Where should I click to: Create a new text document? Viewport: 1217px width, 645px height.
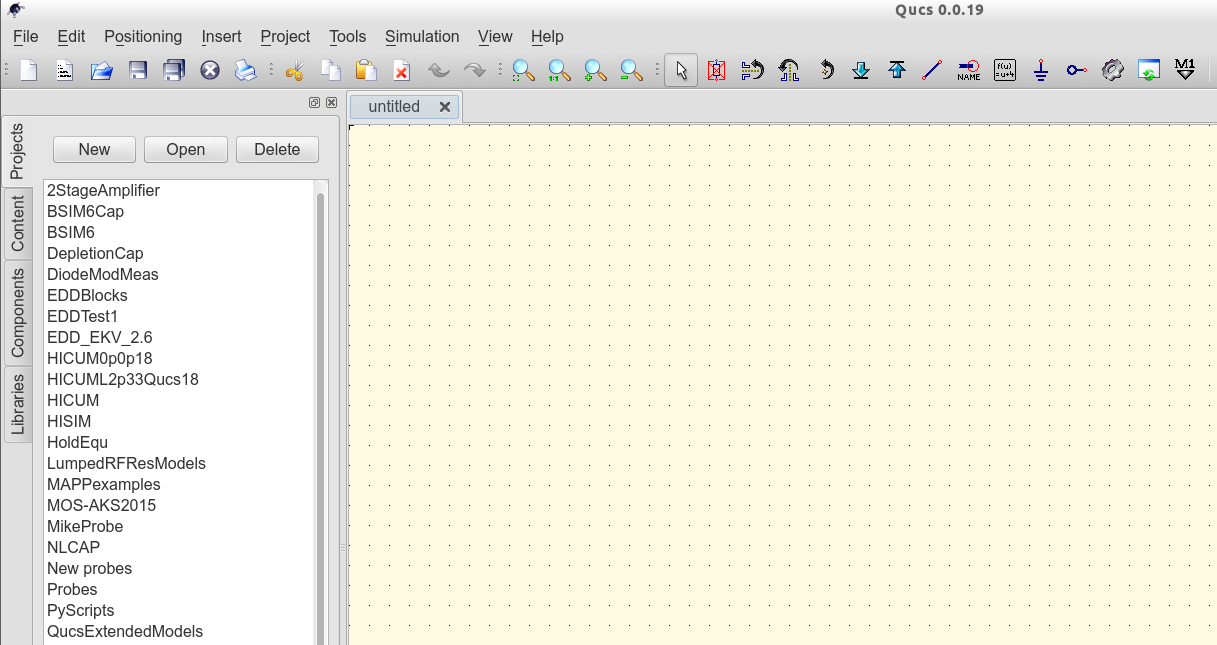tap(64, 70)
